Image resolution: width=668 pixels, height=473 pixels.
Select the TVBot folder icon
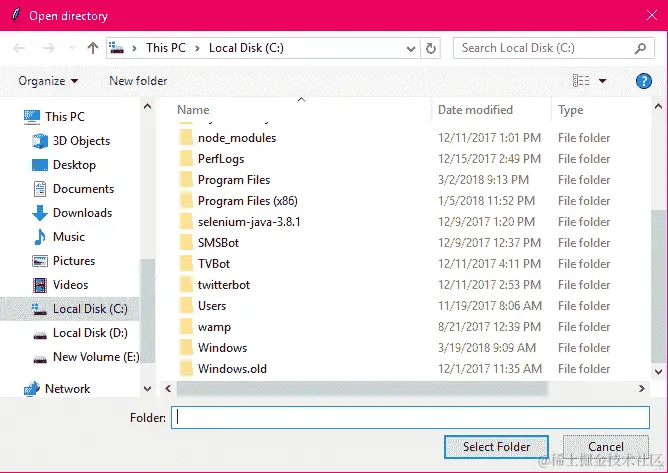(x=186, y=263)
